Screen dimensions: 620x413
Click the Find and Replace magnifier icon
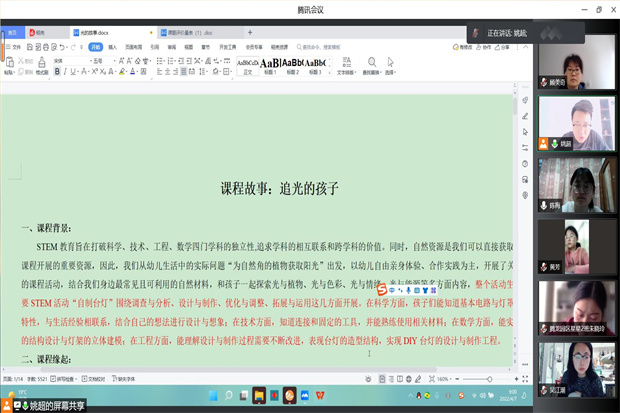[371, 62]
